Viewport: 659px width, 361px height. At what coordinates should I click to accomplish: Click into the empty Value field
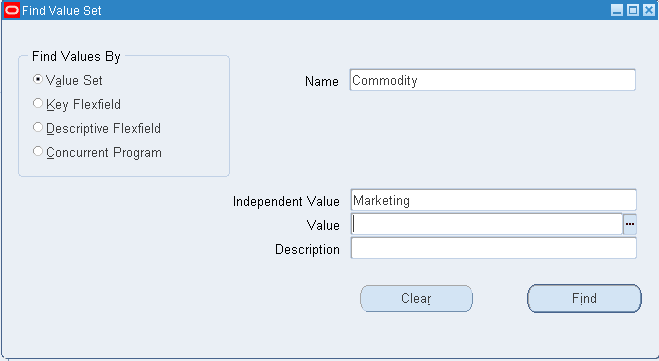(x=487, y=224)
